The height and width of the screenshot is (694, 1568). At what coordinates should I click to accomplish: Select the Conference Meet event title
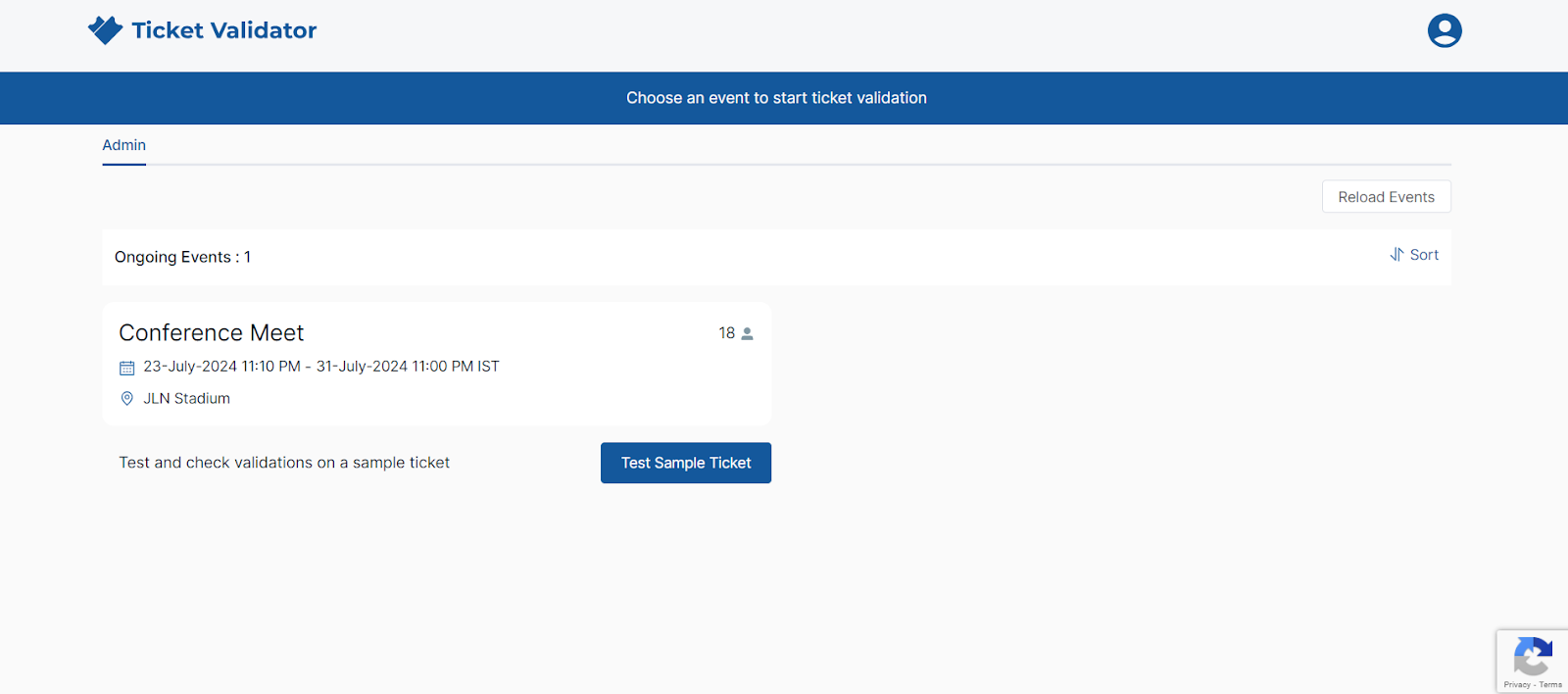[211, 332]
